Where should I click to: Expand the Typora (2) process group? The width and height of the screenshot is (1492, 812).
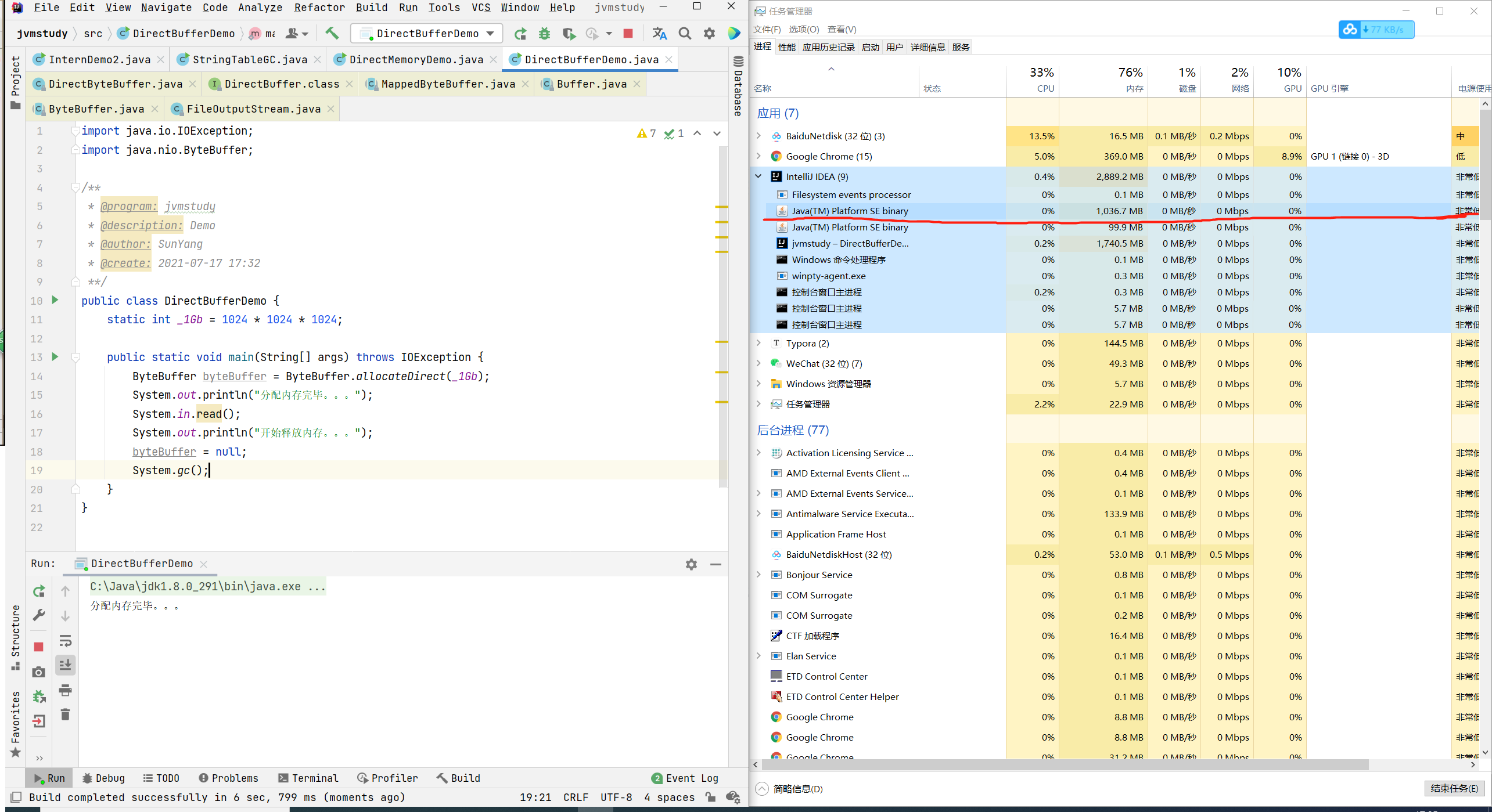(x=758, y=343)
